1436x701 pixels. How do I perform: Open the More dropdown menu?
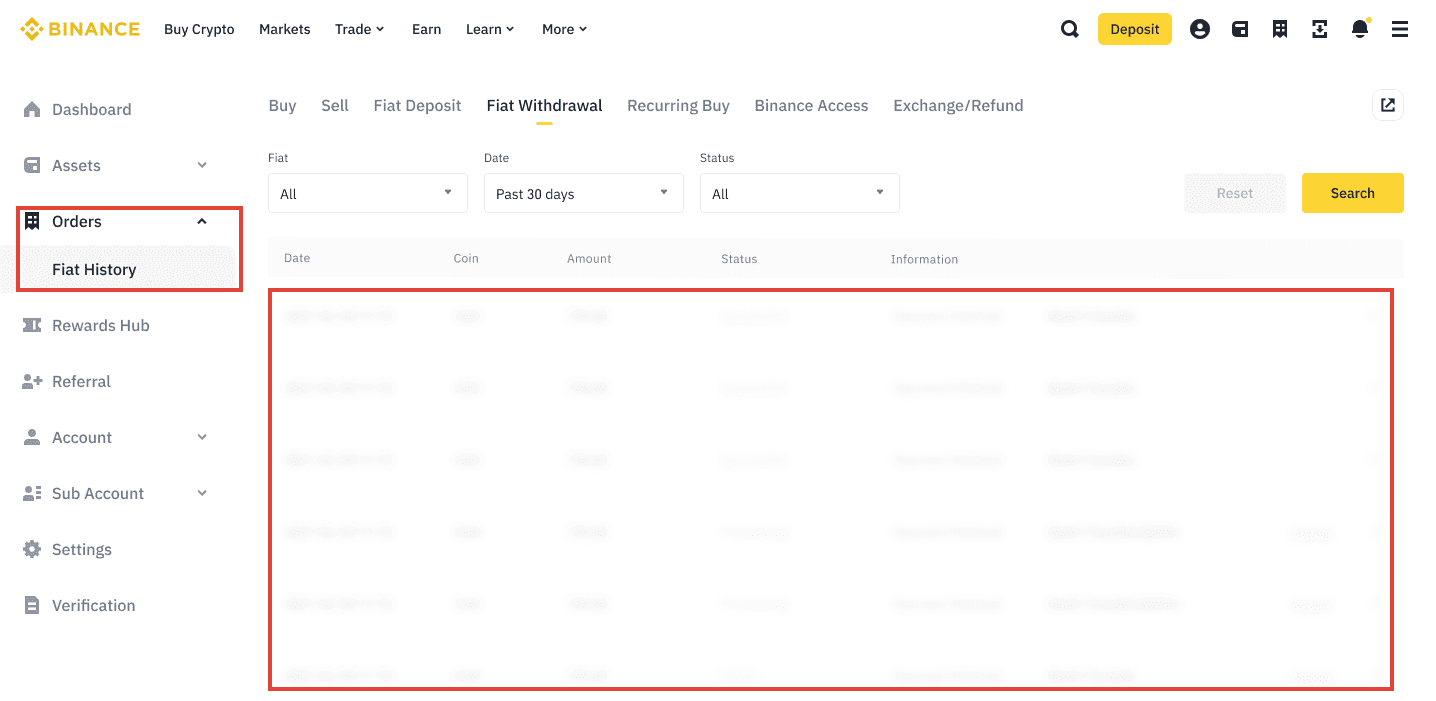(565, 29)
